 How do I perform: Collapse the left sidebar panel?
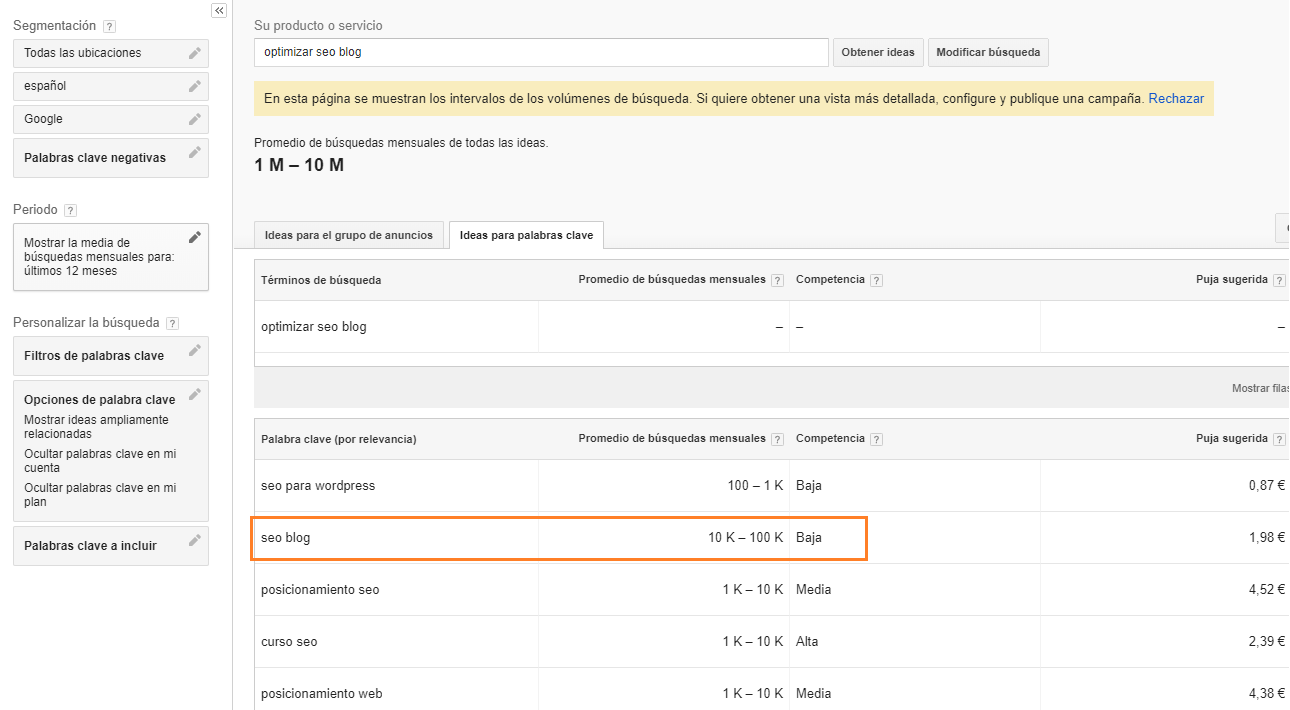tap(219, 10)
